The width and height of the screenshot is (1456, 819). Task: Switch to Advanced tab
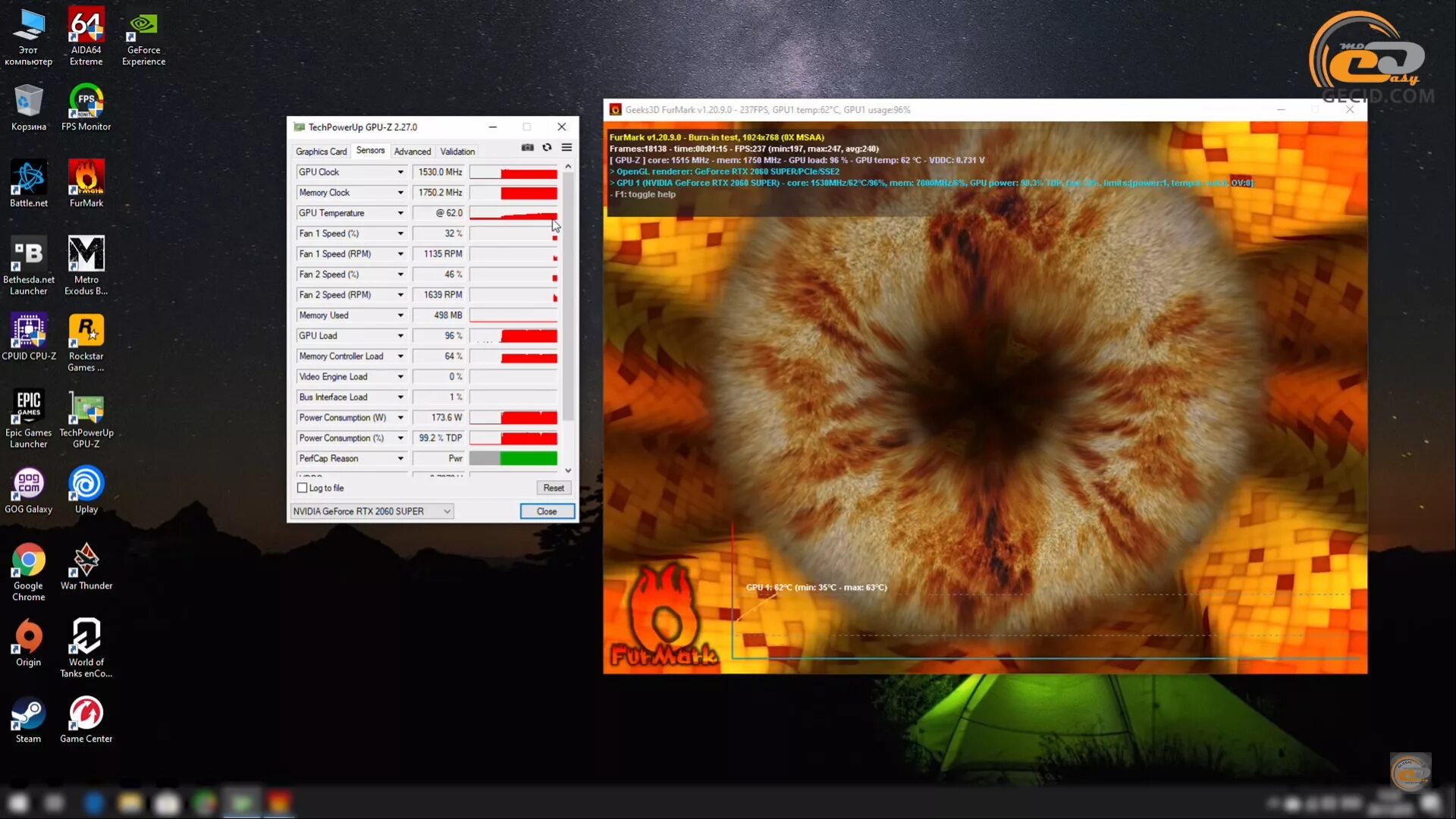(x=412, y=152)
